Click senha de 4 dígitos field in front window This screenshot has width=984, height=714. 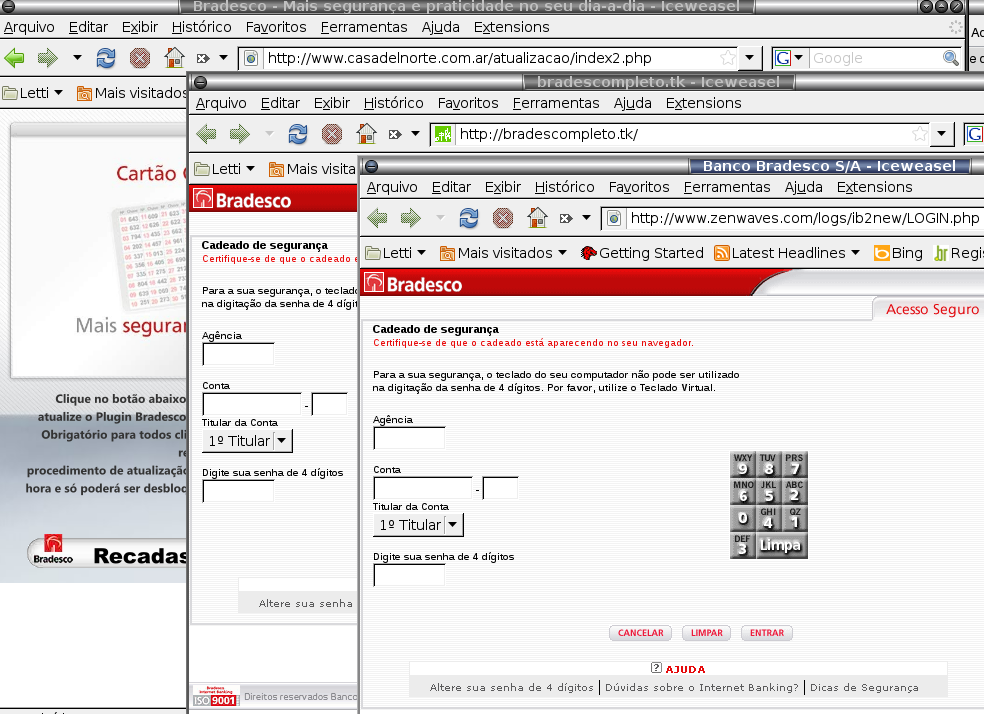409,575
